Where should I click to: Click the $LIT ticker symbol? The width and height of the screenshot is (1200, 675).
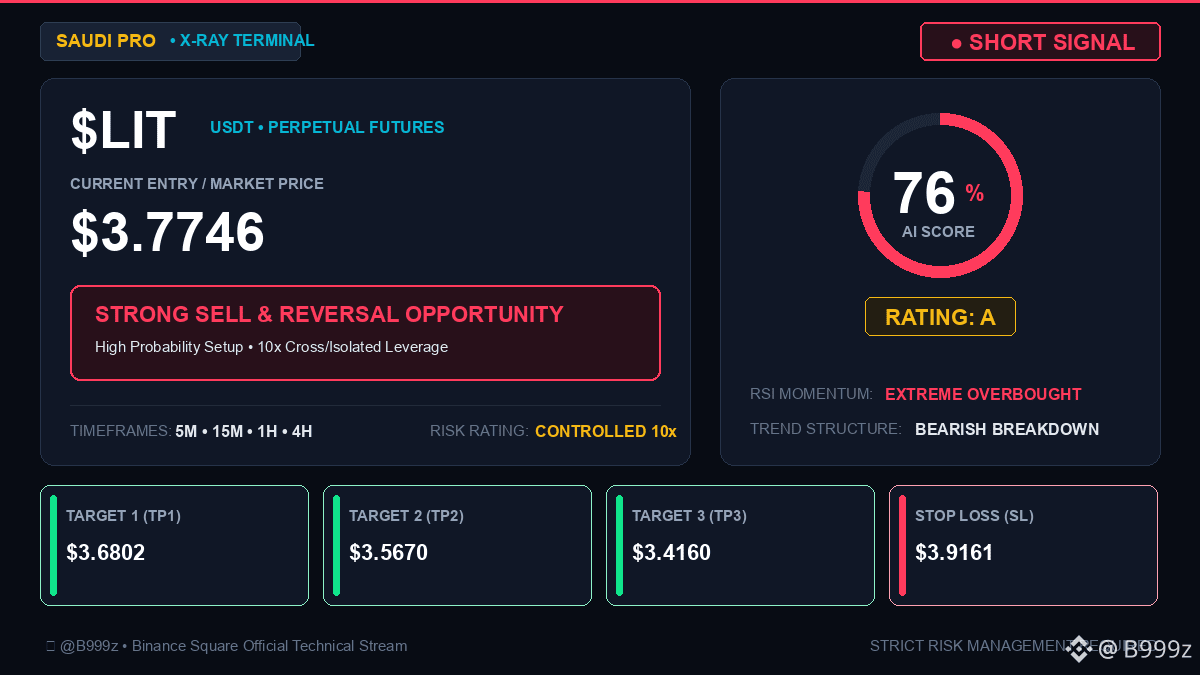click(x=123, y=130)
